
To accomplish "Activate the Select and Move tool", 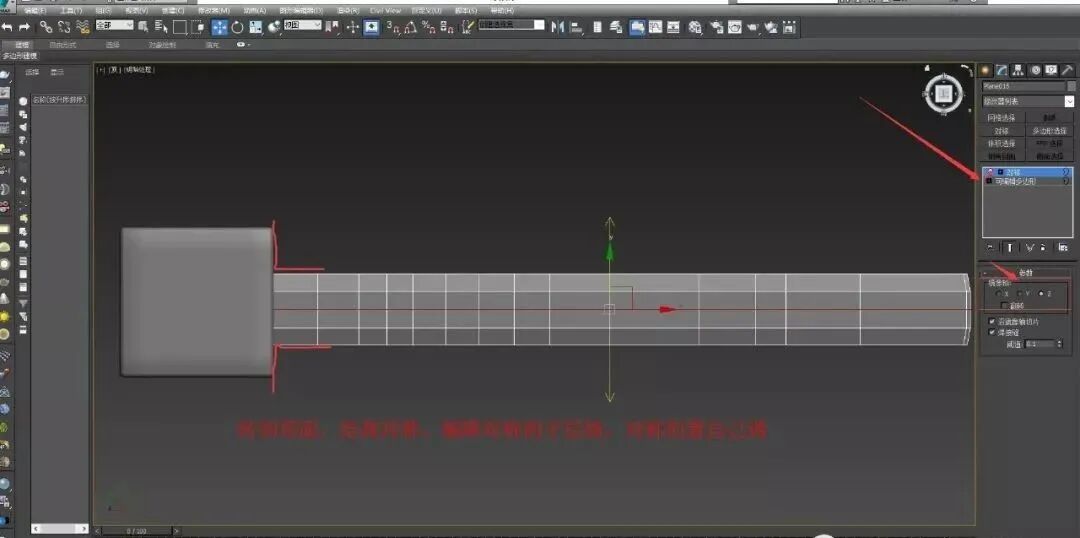I will pos(219,27).
